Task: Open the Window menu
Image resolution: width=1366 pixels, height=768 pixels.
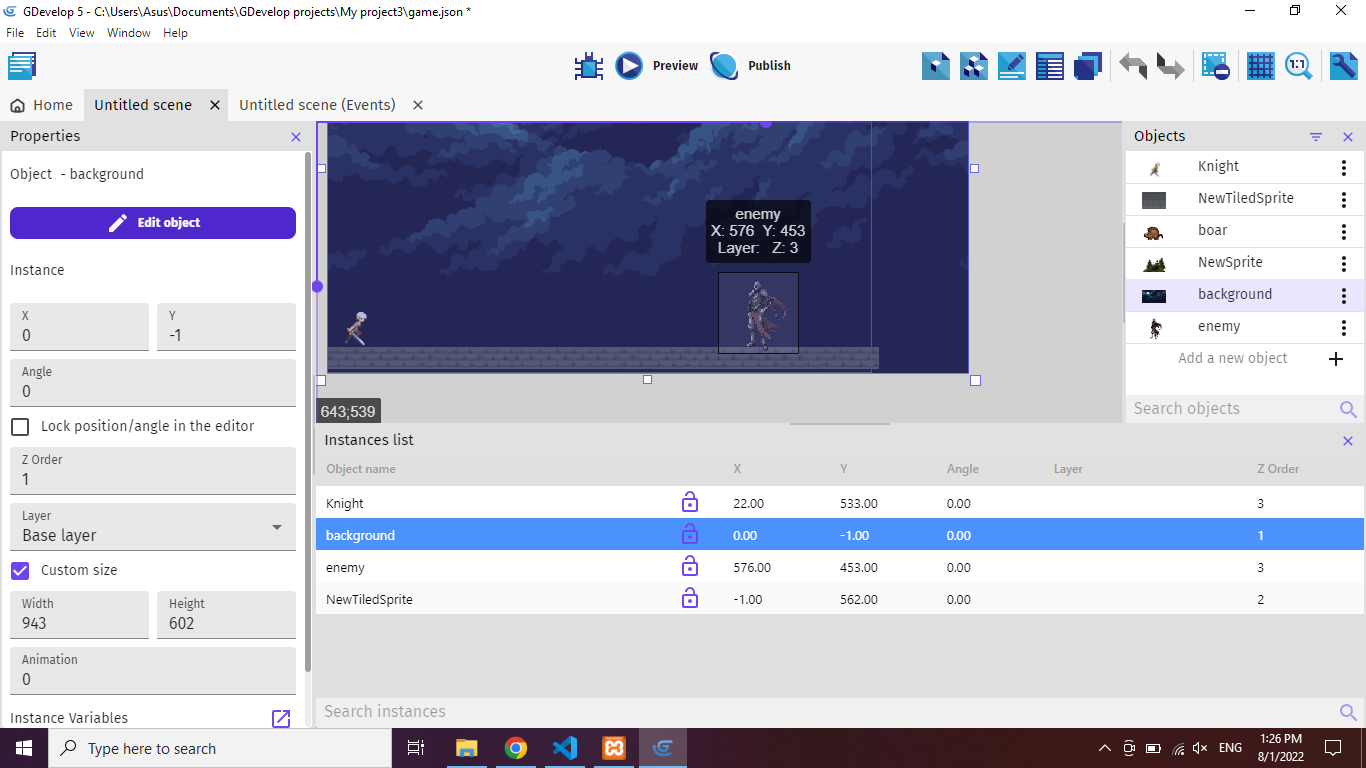Action: click(x=129, y=33)
